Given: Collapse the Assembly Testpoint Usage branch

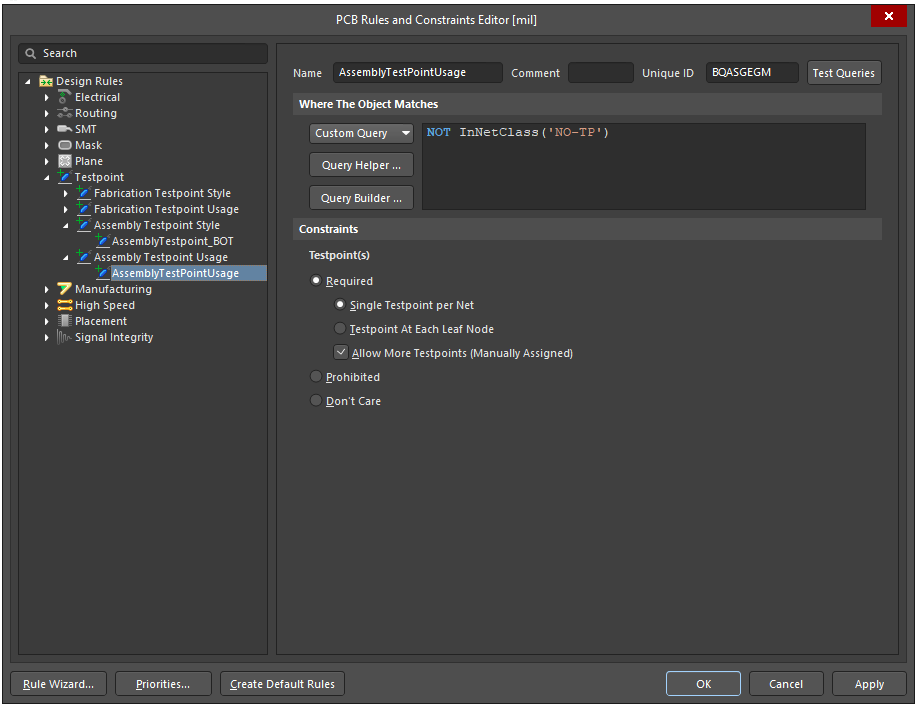Looking at the screenshot, I should coord(66,257).
